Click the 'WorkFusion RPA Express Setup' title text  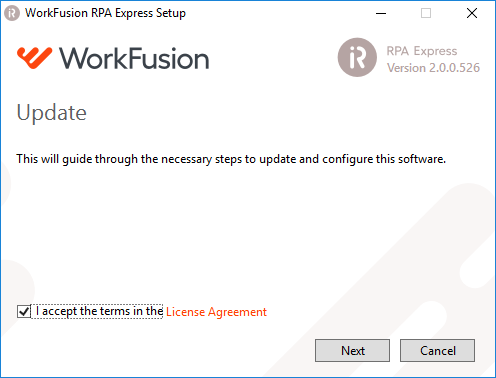tap(105, 13)
